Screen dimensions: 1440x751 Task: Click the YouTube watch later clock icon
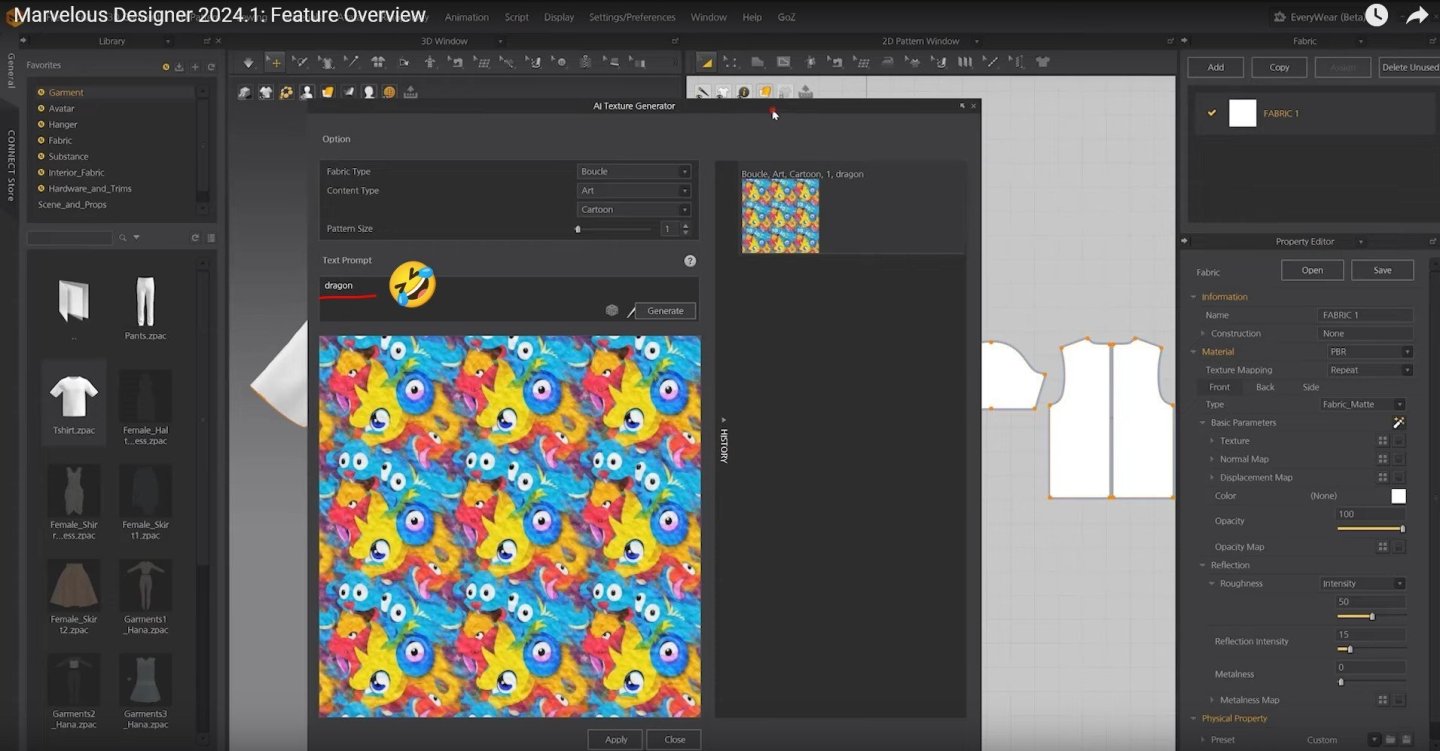tap(1377, 15)
